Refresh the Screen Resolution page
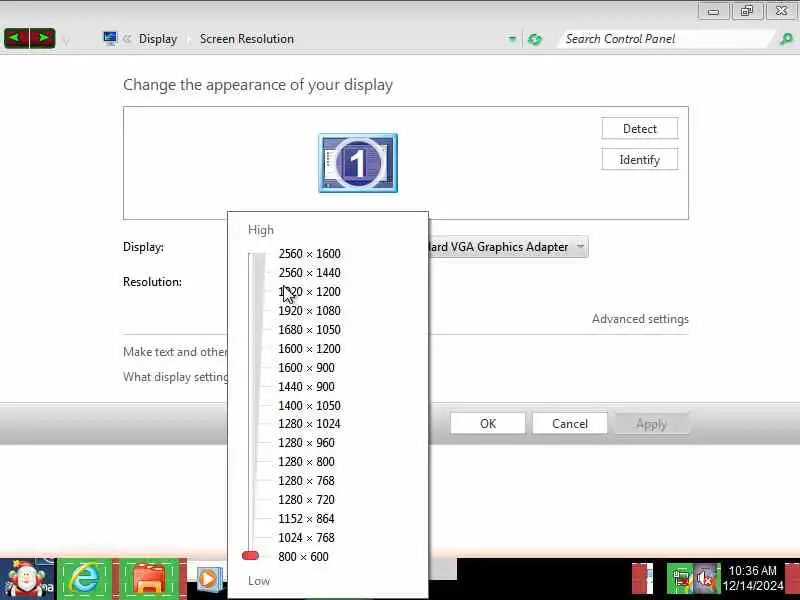The height and width of the screenshot is (600, 800). [x=534, y=39]
